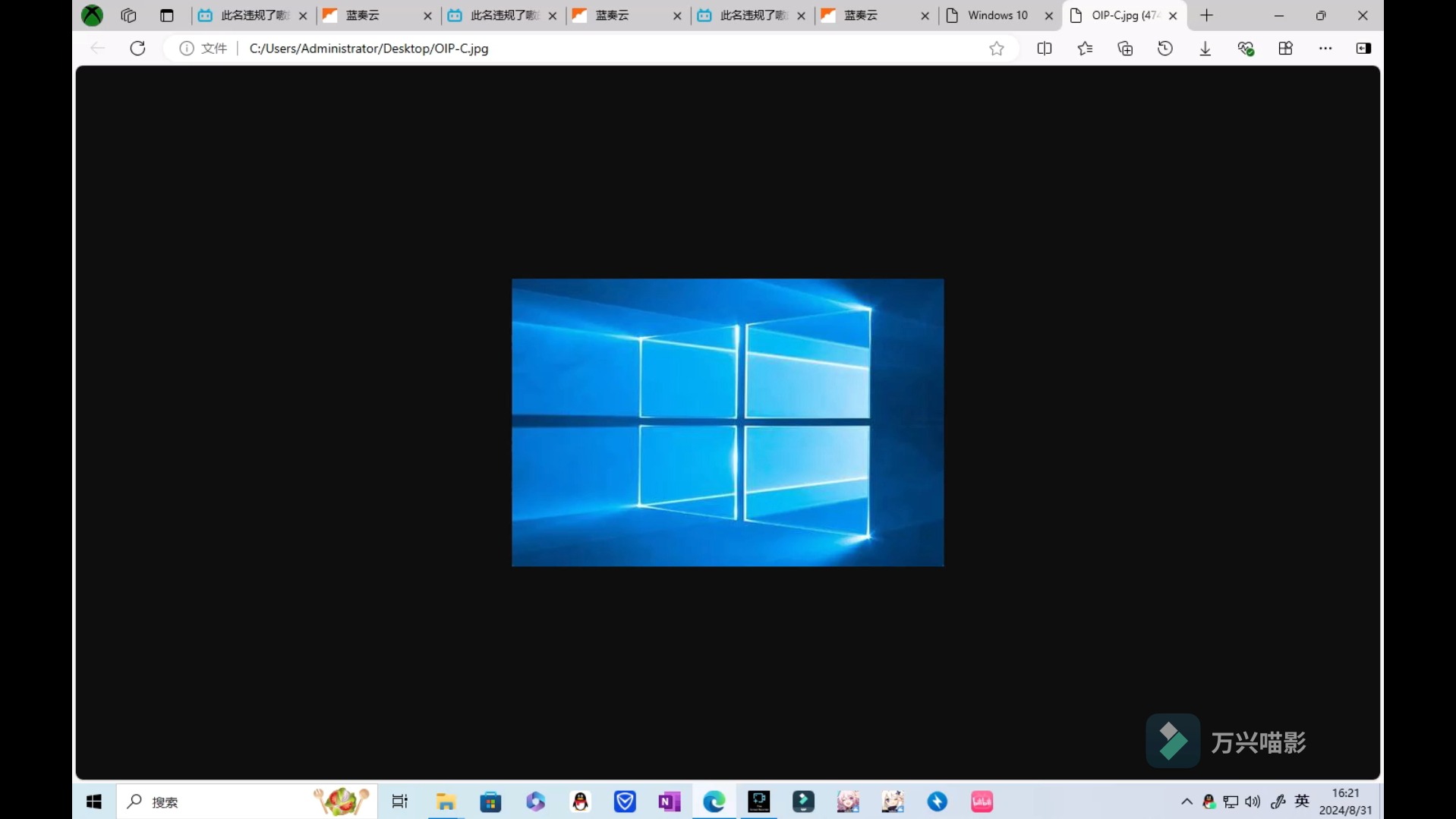Screen dimensions: 1456x819
Task: Click the taskbar 搜索 search box
Action: (247, 802)
